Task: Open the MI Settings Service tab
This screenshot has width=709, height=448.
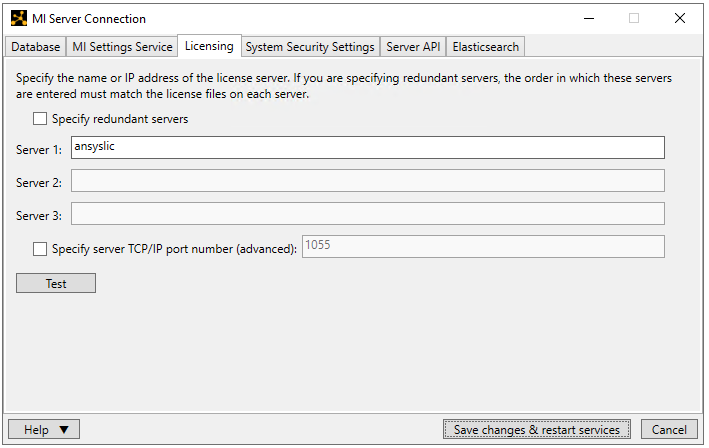Action: tap(122, 47)
